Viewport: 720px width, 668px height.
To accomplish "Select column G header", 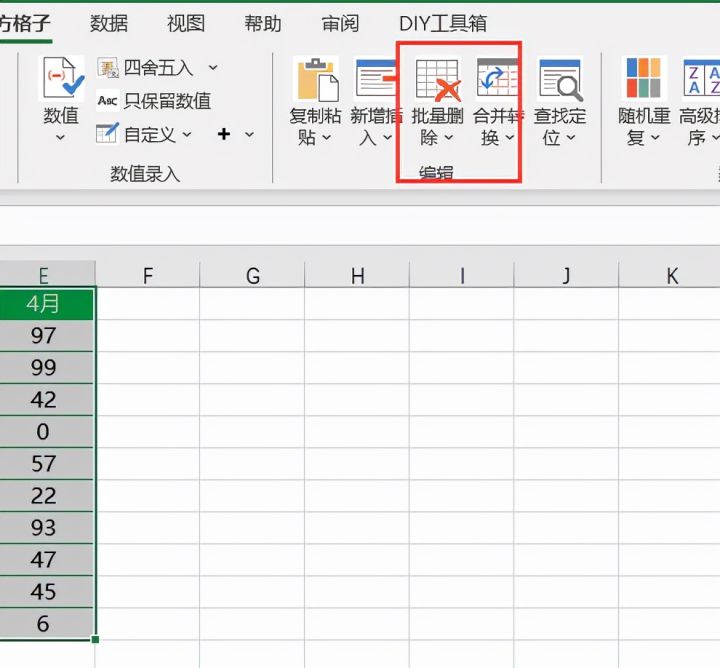I will tap(252, 275).
